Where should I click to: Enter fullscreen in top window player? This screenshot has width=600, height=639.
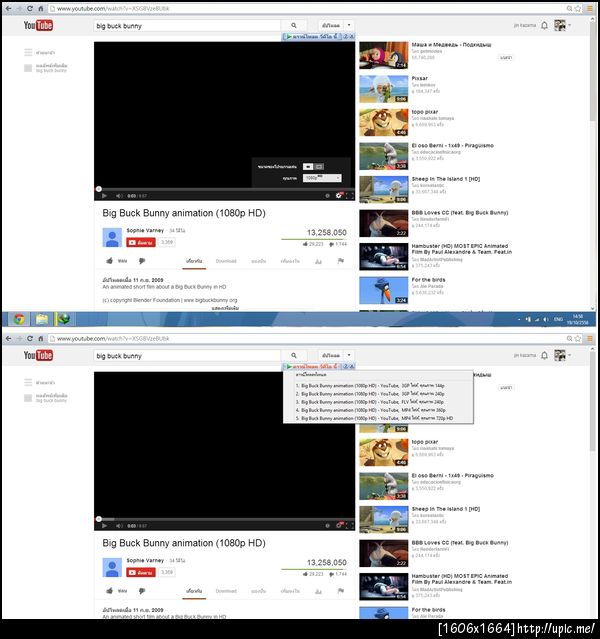tap(350, 196)
